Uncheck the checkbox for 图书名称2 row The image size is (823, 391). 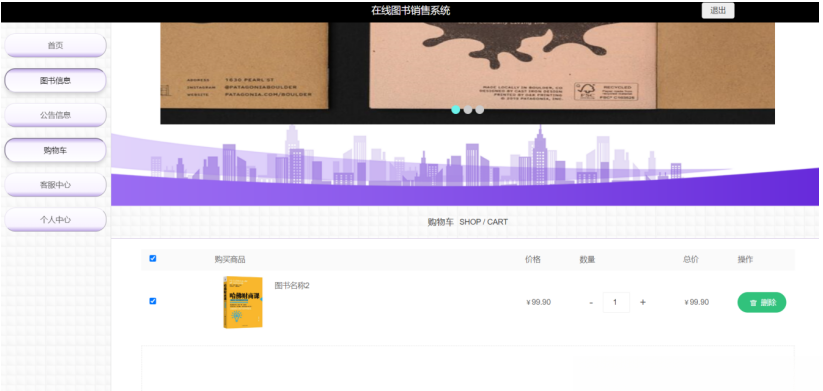coord(153,301)
